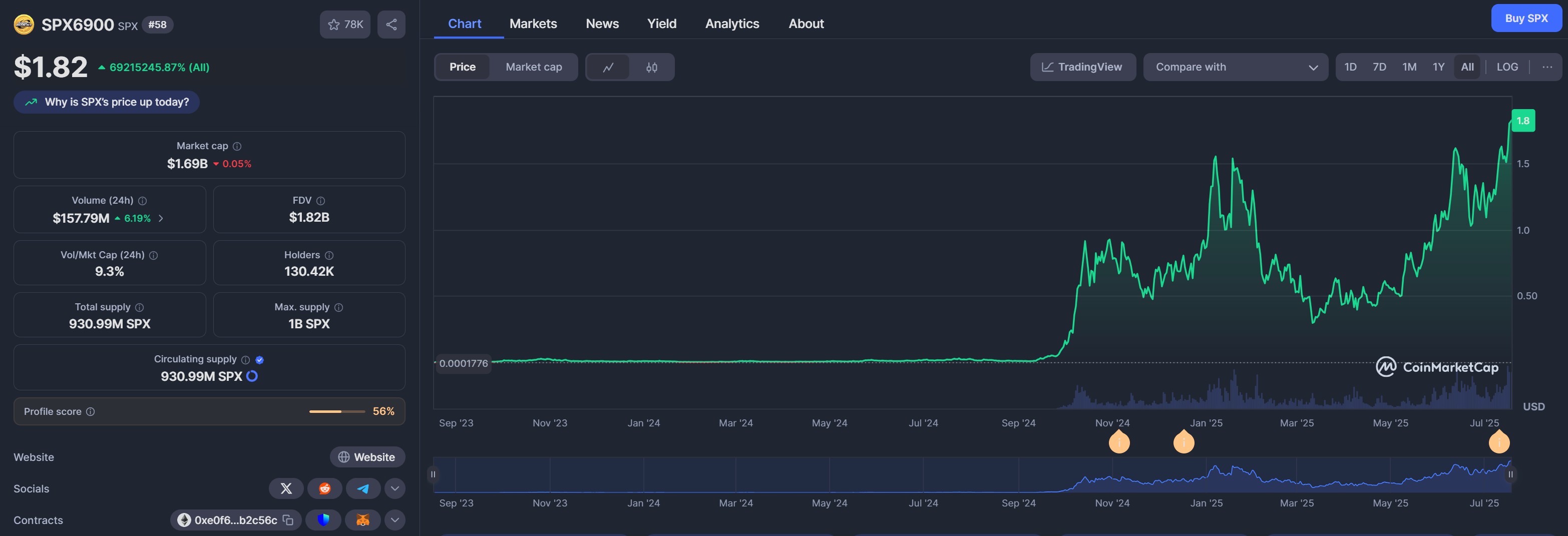1568x536 pixels.
Task: Click Profile score info icon
Action: [91, 412]
